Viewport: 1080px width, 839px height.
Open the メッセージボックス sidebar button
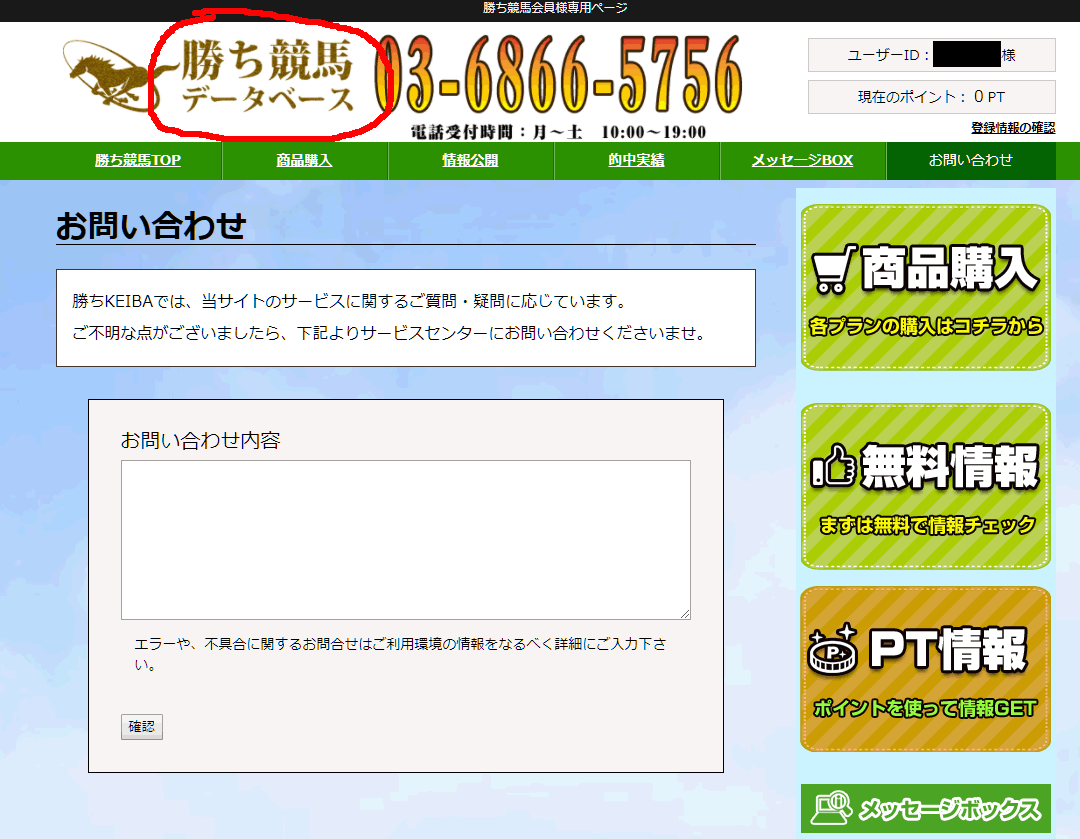coord(925,805)
